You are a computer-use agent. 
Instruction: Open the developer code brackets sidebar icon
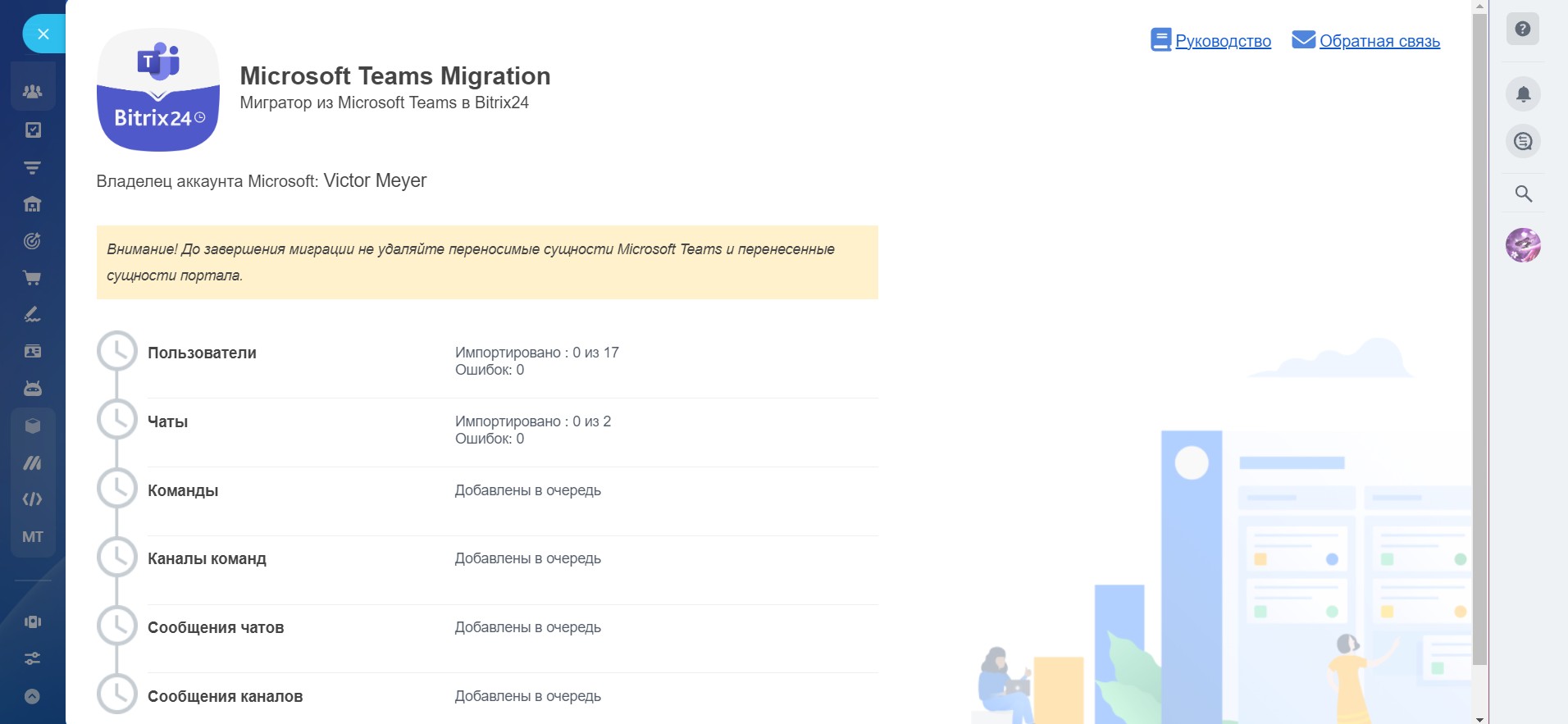[33, 499]
